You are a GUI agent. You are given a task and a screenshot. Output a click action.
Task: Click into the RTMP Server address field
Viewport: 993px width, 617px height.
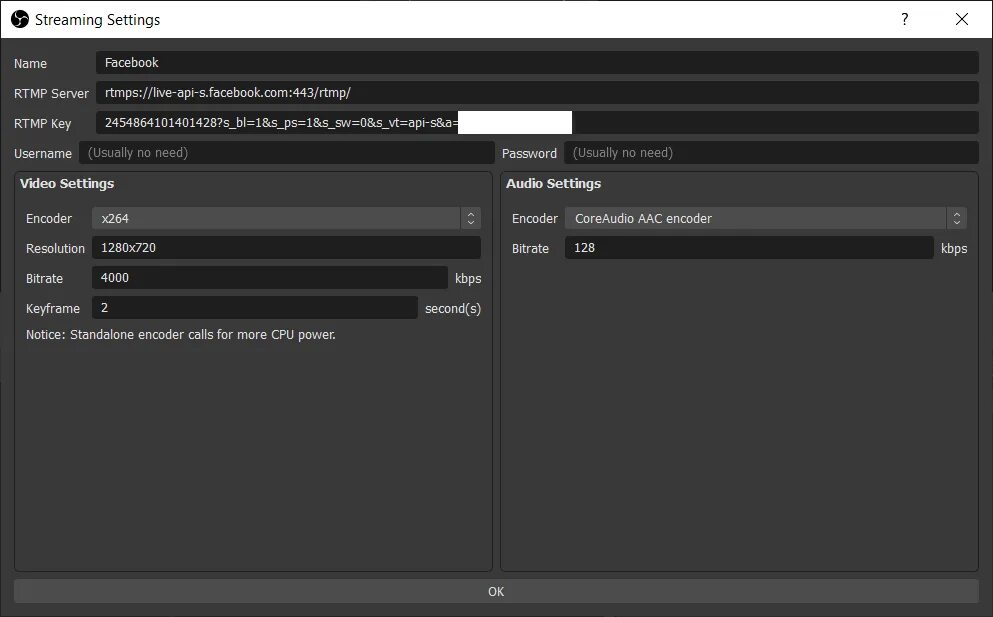(x=537, y=92)
